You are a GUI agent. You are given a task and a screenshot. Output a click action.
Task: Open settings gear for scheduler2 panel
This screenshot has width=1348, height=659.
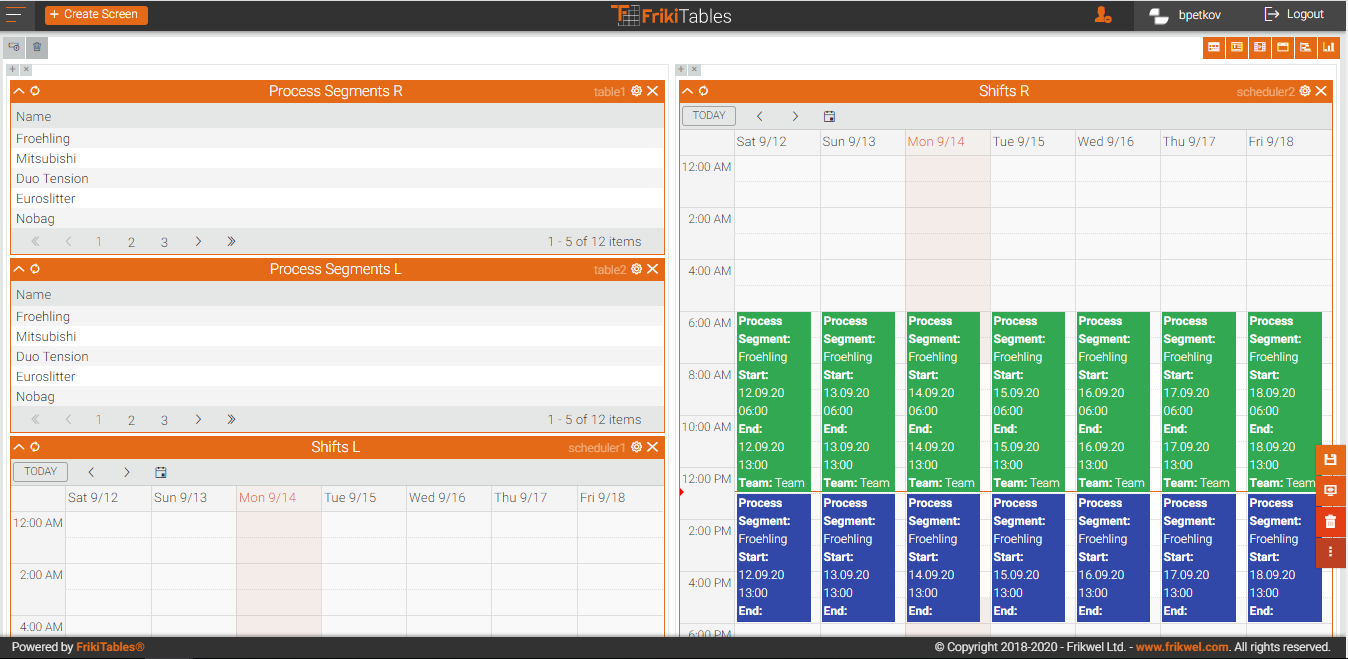pyautogui.click(x=1305, y=91)
